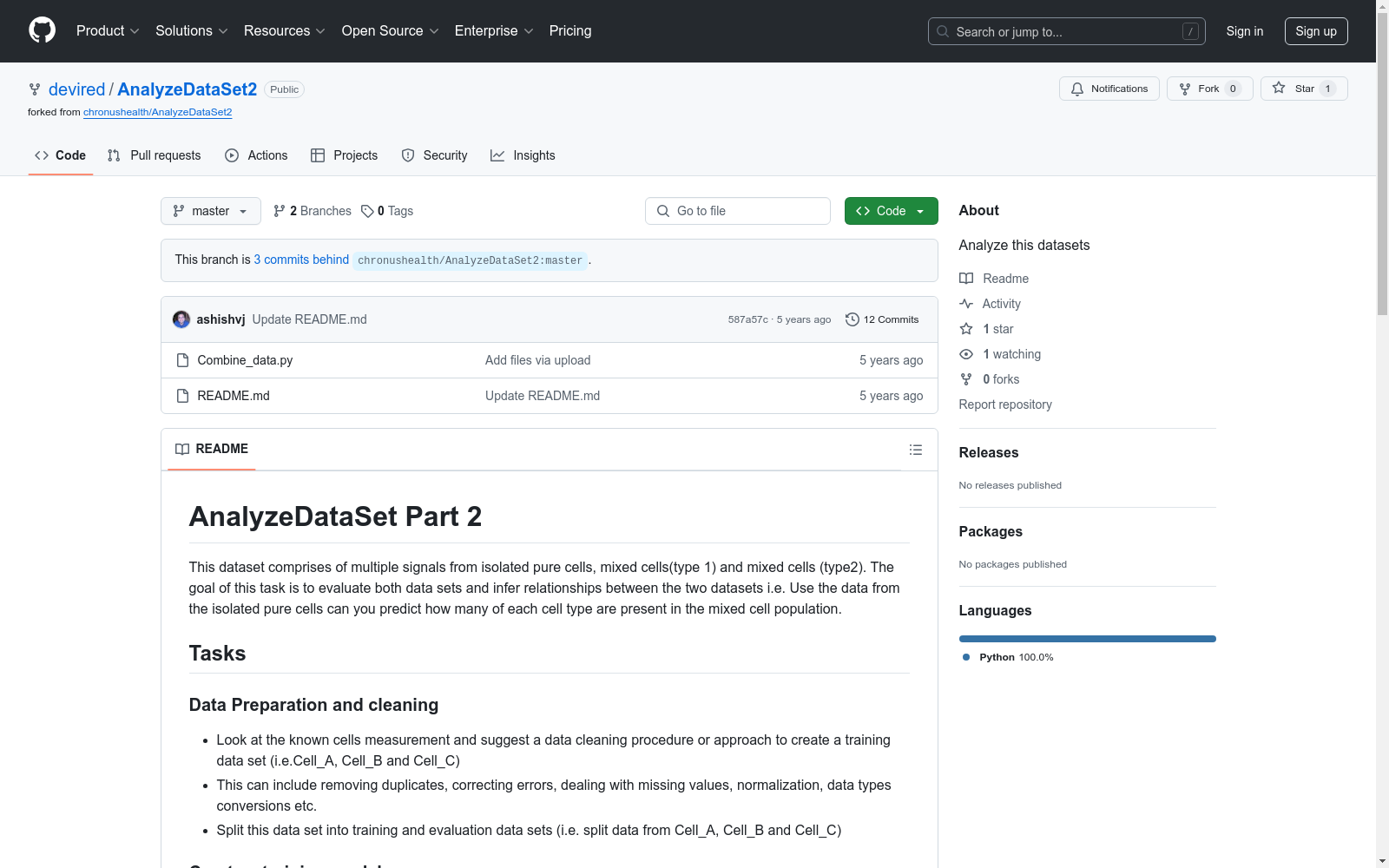Click the tag icon beside 0 Tags

point(367,211)
